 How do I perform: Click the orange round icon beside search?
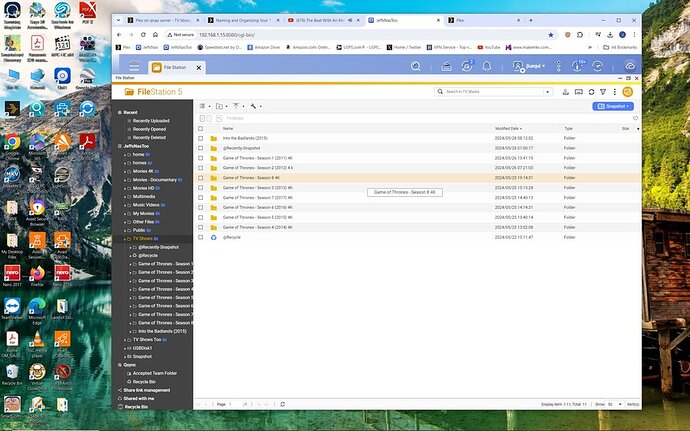point(628,92)
